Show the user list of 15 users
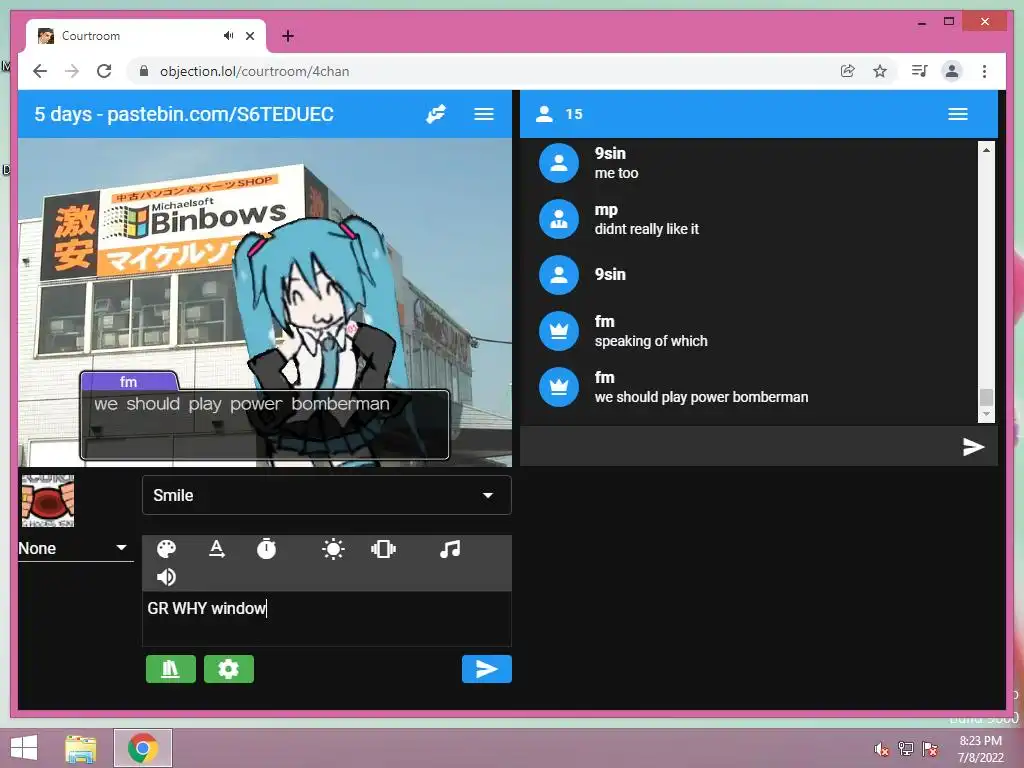Image resolution: width=1024 pixels, height=768 pixels. 559,114
